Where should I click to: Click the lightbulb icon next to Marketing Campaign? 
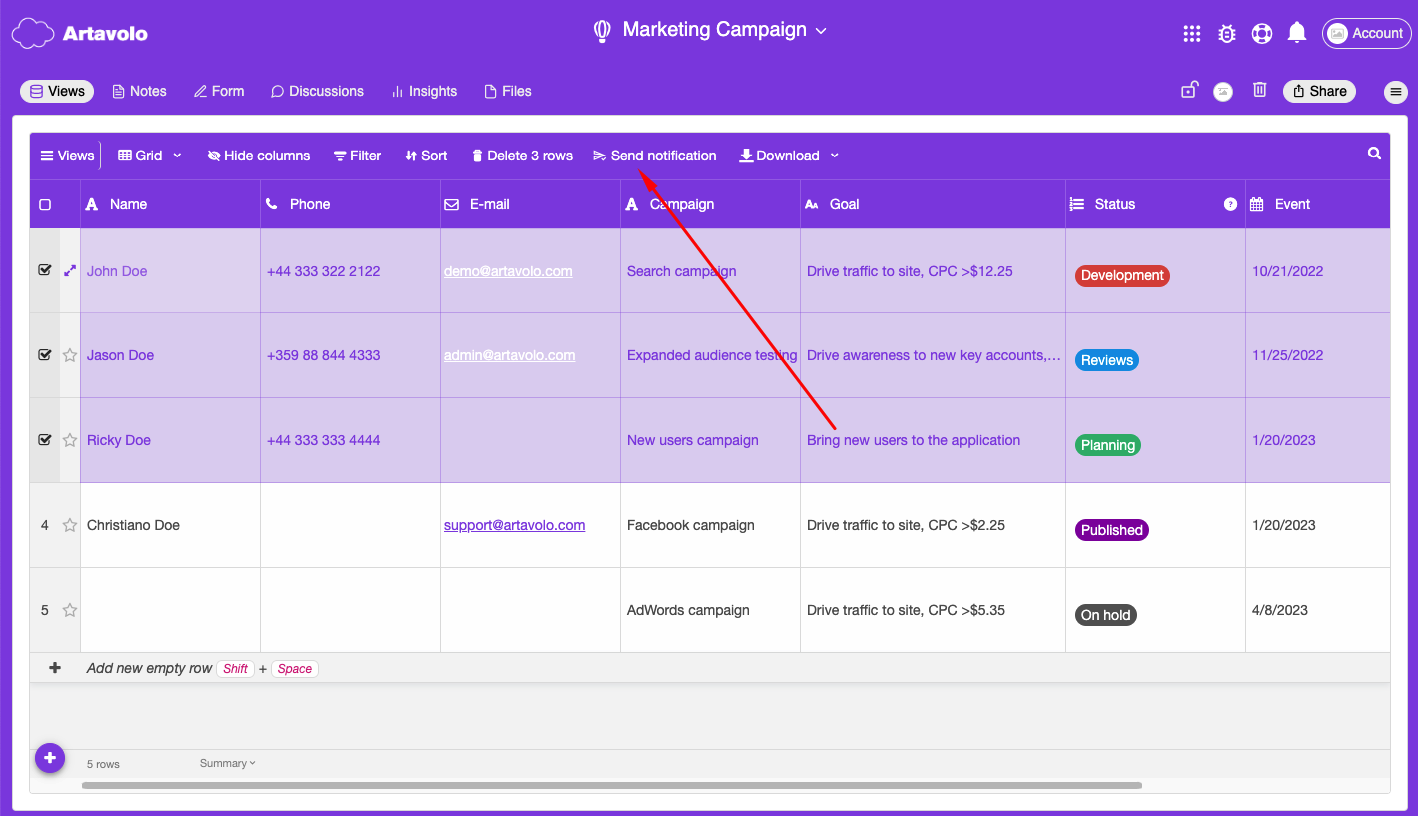pyautogui.click(x=602, y=31)
